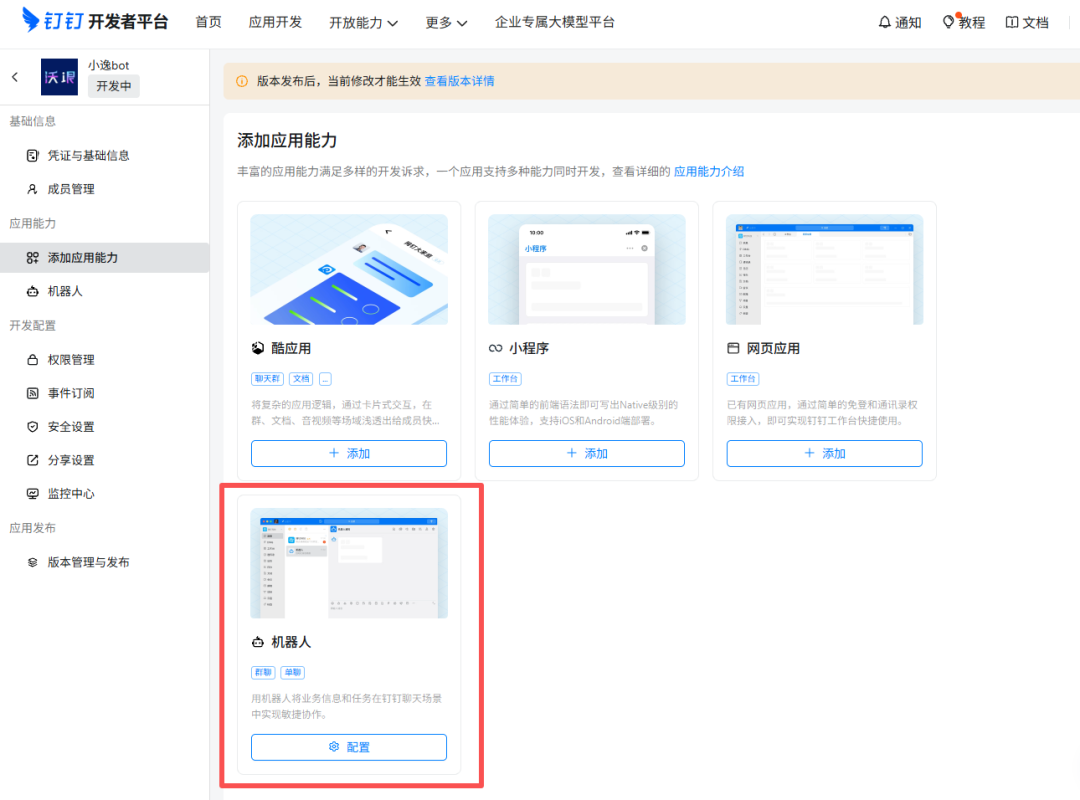Click the 监控中心 monitor icon in sidebar
This screenshot has width=1080, height=800.
pyautogui.click(x=33, y=494)
